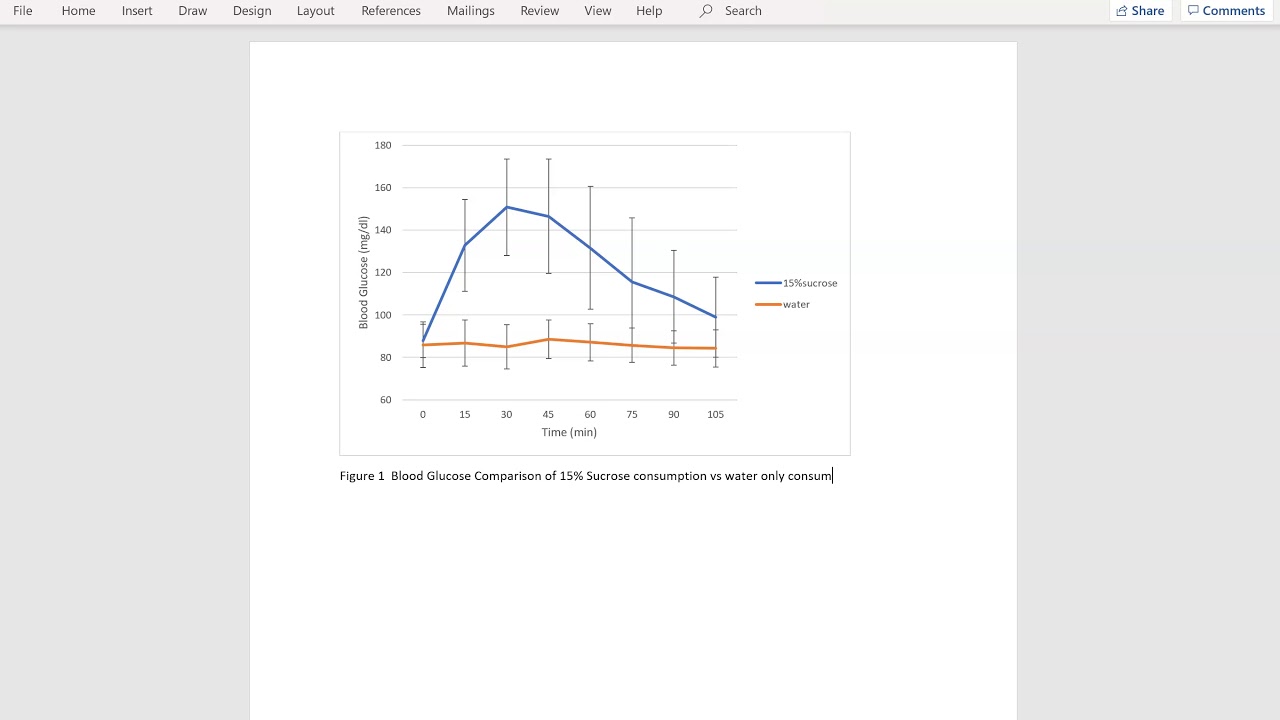Open the Comments pane button
The height and width of the screenshot is (720, 1280).
(x=1226, y=11)
